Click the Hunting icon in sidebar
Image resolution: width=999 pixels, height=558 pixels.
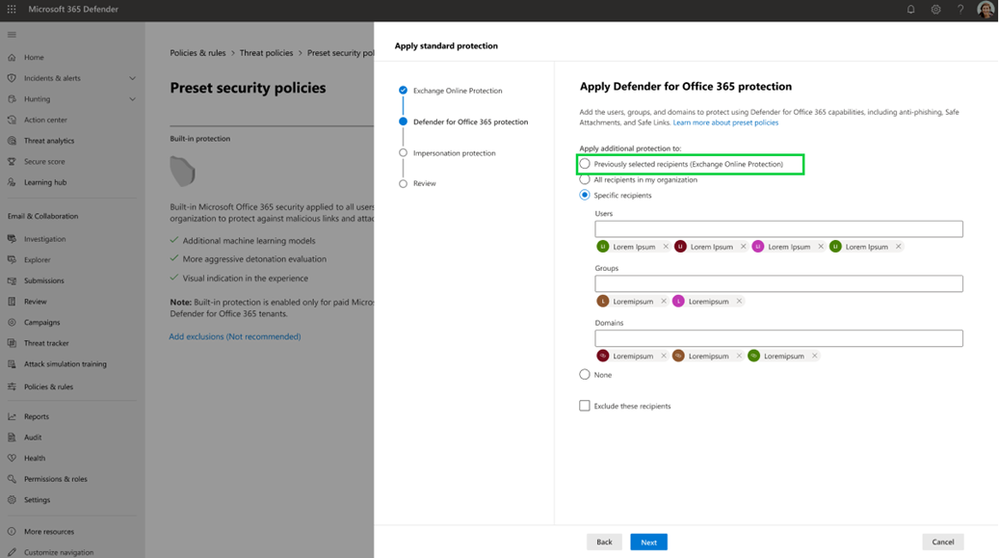click(11, 99)
